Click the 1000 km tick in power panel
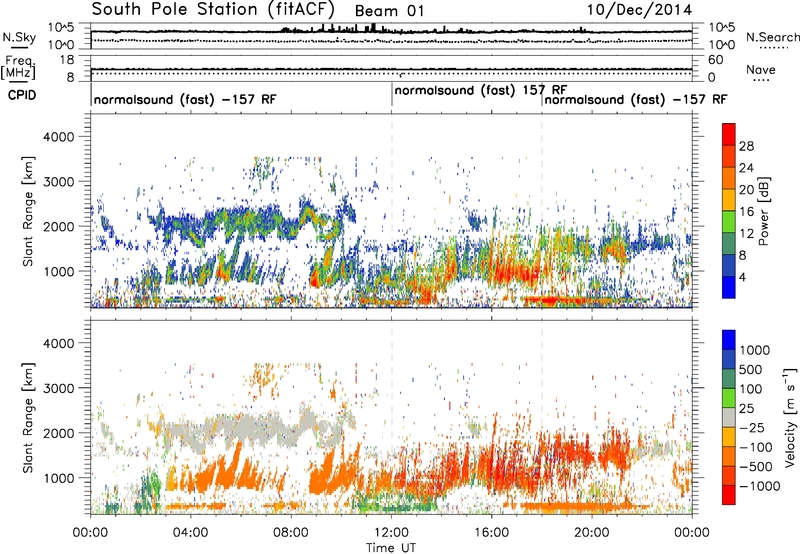 tap(58, 271)
